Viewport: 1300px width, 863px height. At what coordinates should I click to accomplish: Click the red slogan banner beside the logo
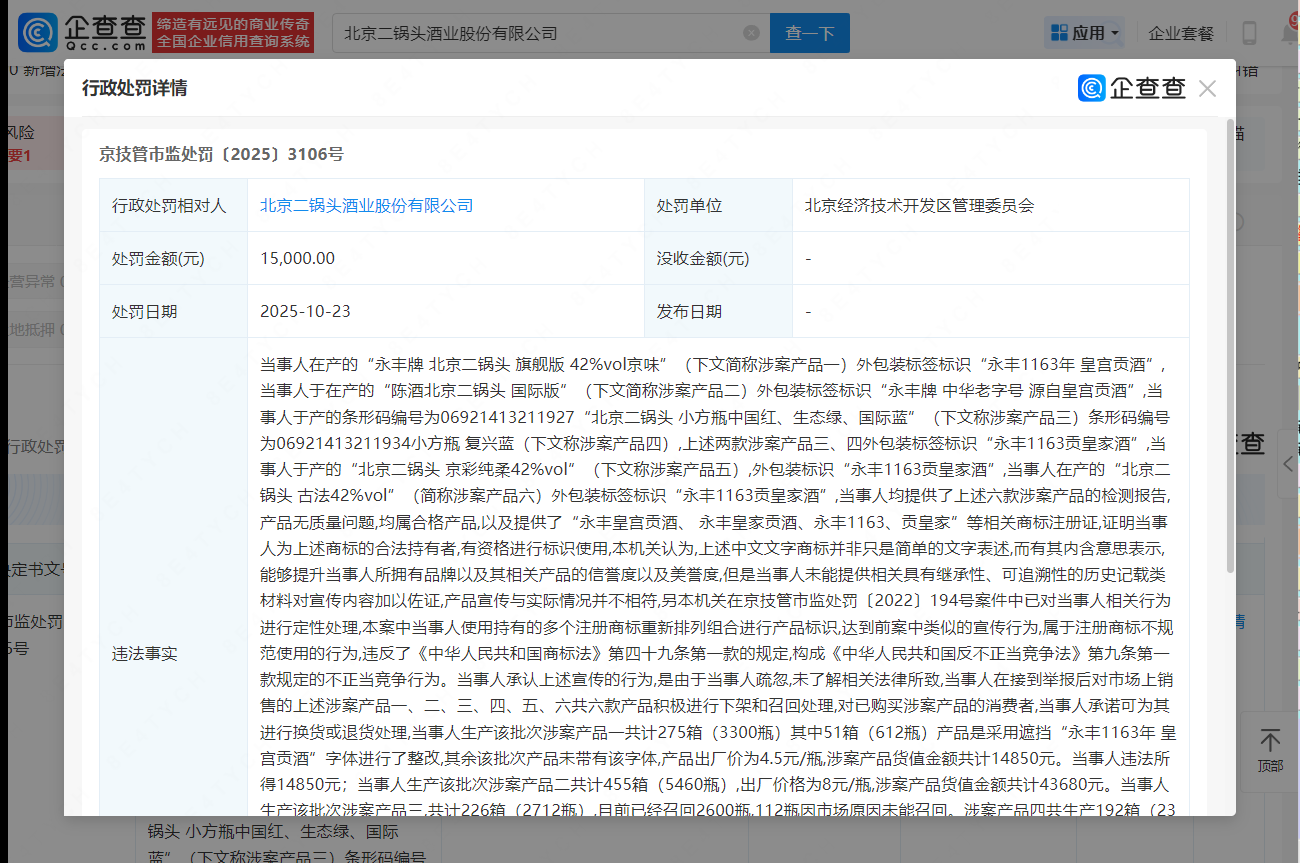[x=234, y=33]
